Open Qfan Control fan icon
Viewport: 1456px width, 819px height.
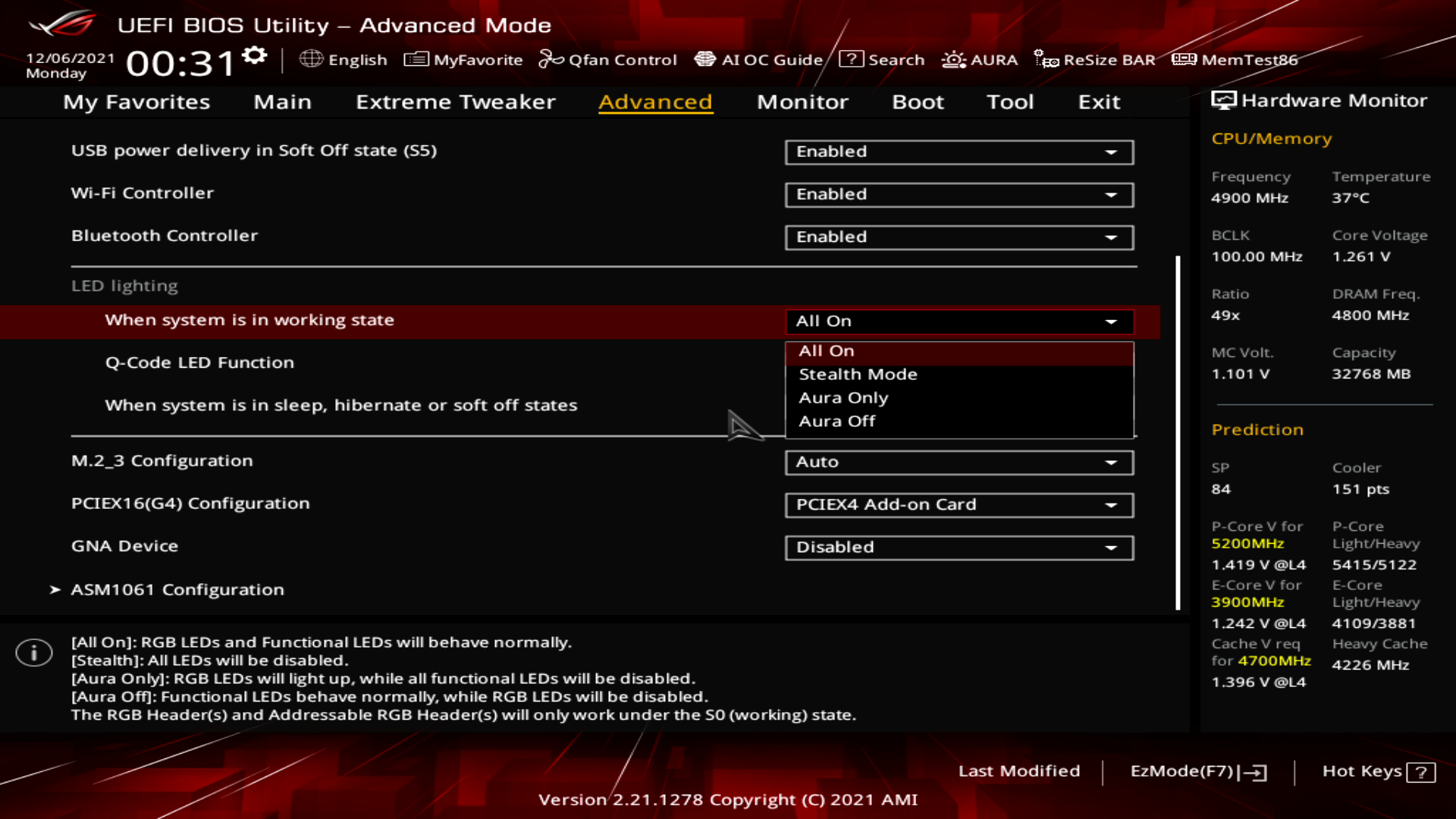551,59
